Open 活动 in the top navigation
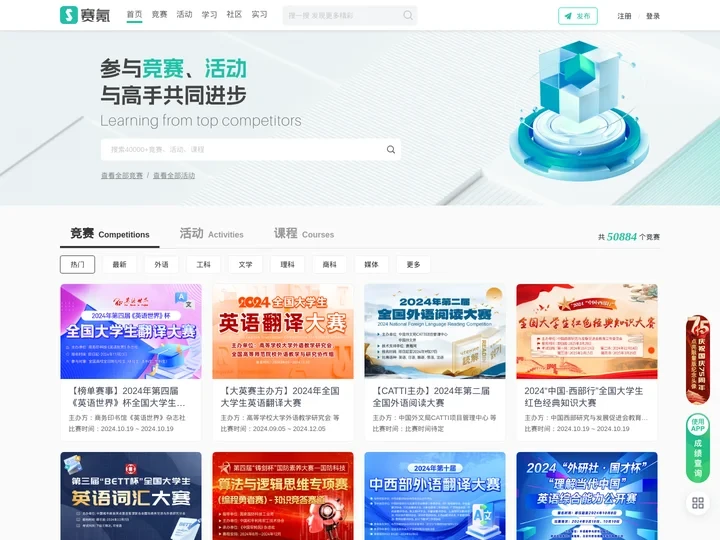The width and height of the screenshot is (720, 540). 185,15
